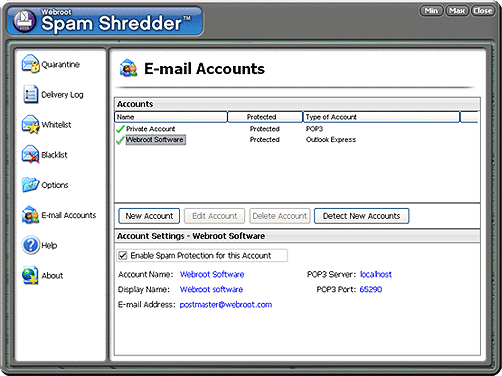Open the Options label in sidebar

tap(55, 185)
